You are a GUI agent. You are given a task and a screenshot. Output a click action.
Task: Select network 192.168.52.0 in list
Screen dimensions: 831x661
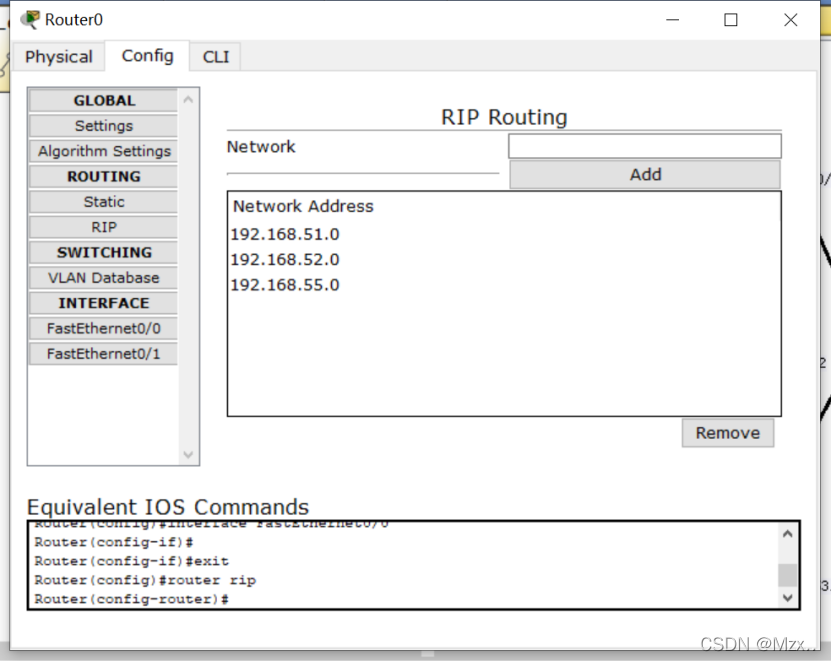tap(285, 260)
